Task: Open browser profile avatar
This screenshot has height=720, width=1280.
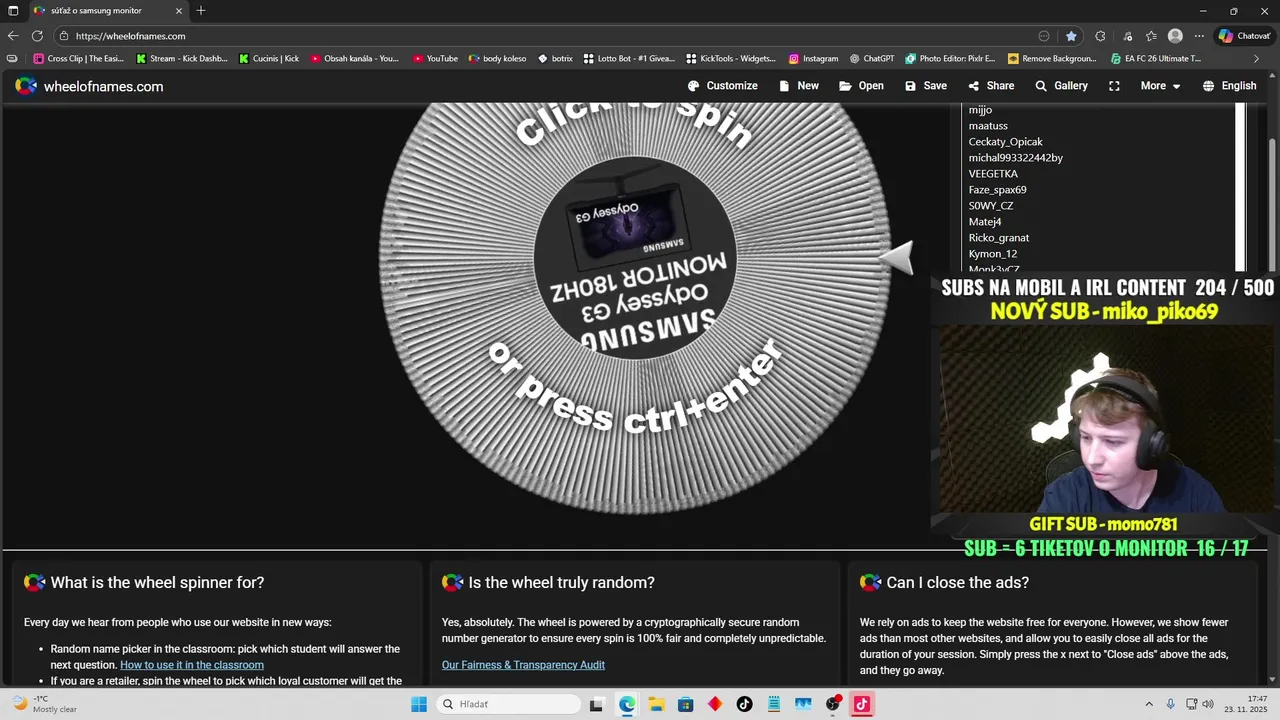Action: 1175,36
